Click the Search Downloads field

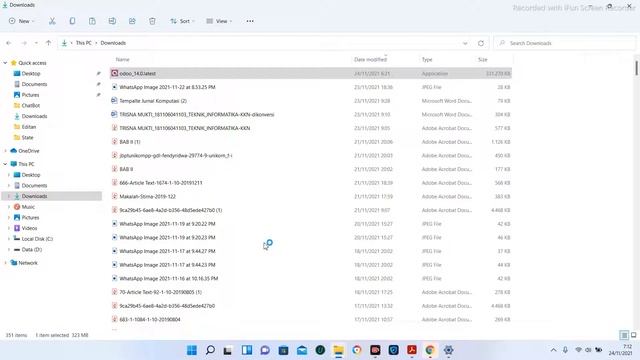tap(565, 43)
